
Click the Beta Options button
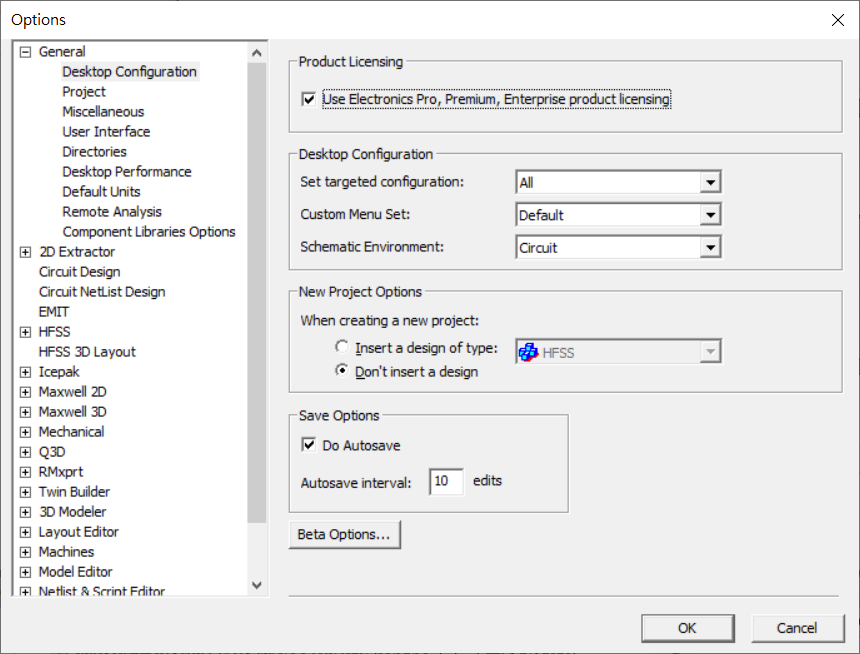point(344,534)
